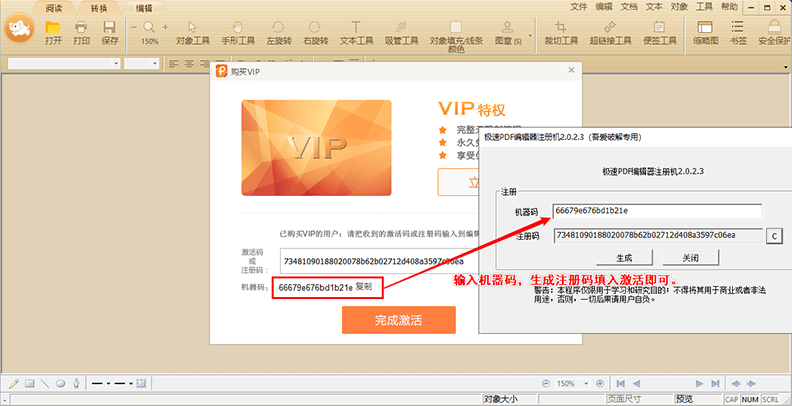Select the 文本工具 text tool
Viewport: 792px width, 406px height.
pos(355,32)
